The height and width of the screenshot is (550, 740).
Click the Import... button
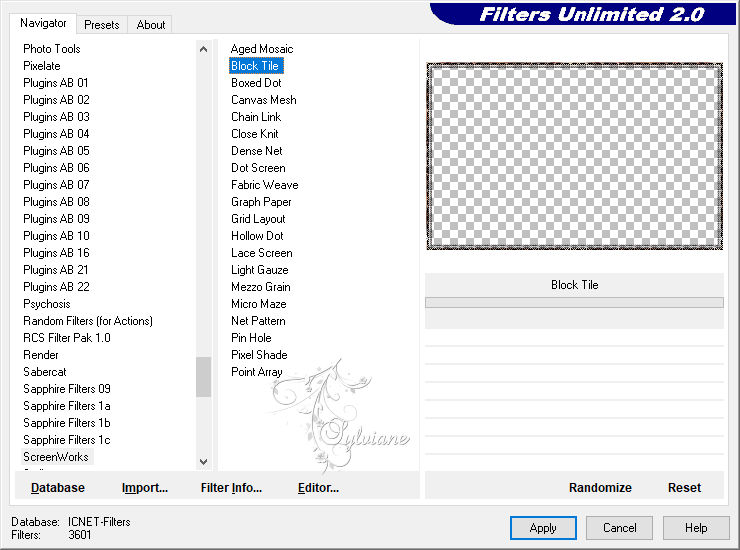point(144,488)
